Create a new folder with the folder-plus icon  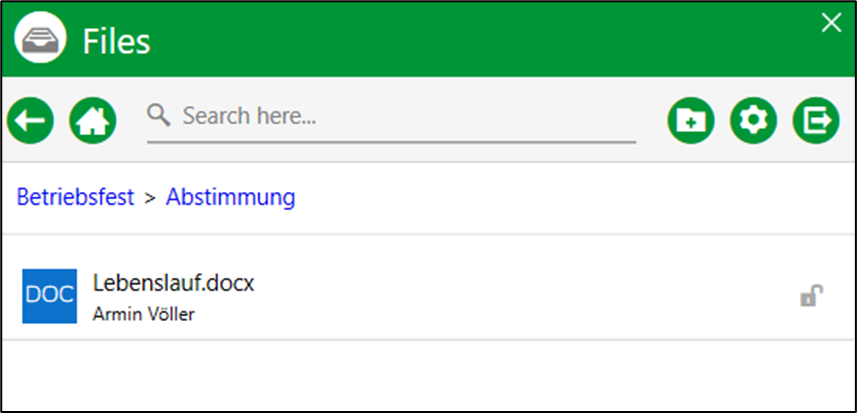[x=691, y=121]
